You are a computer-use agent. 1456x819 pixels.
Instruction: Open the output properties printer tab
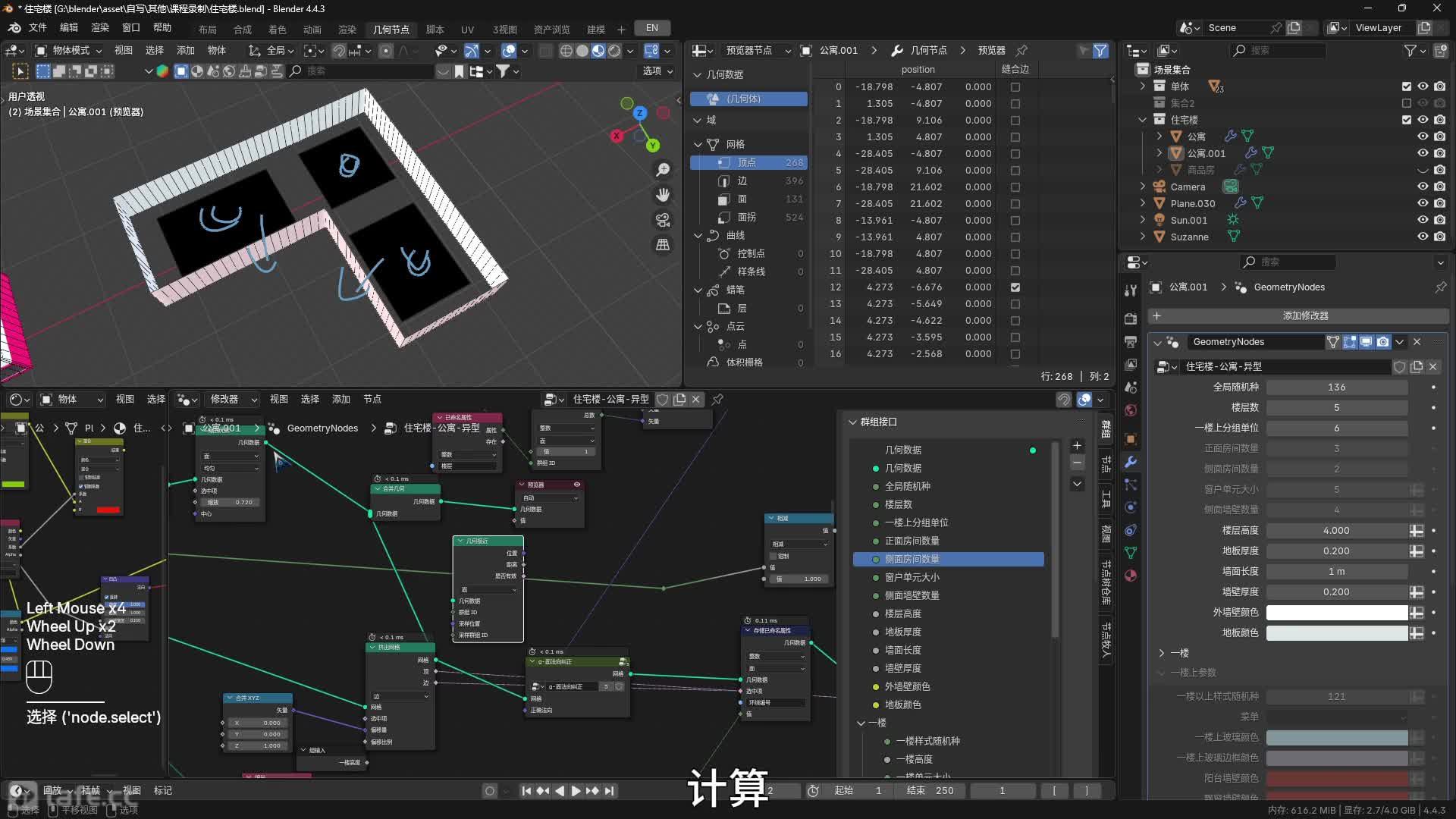point(1131,341)
